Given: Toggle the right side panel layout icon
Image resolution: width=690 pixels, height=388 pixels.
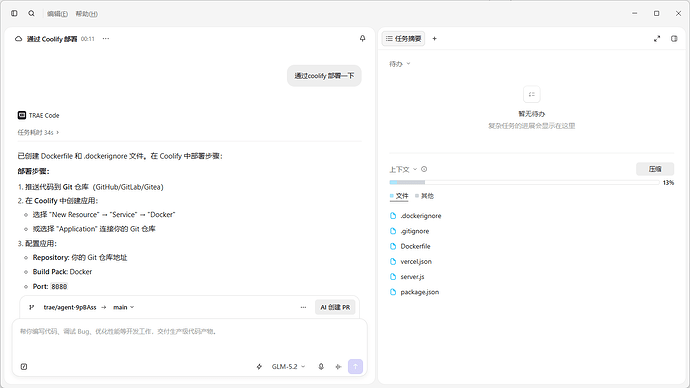Looking at the screenshot, I should 674,39.
